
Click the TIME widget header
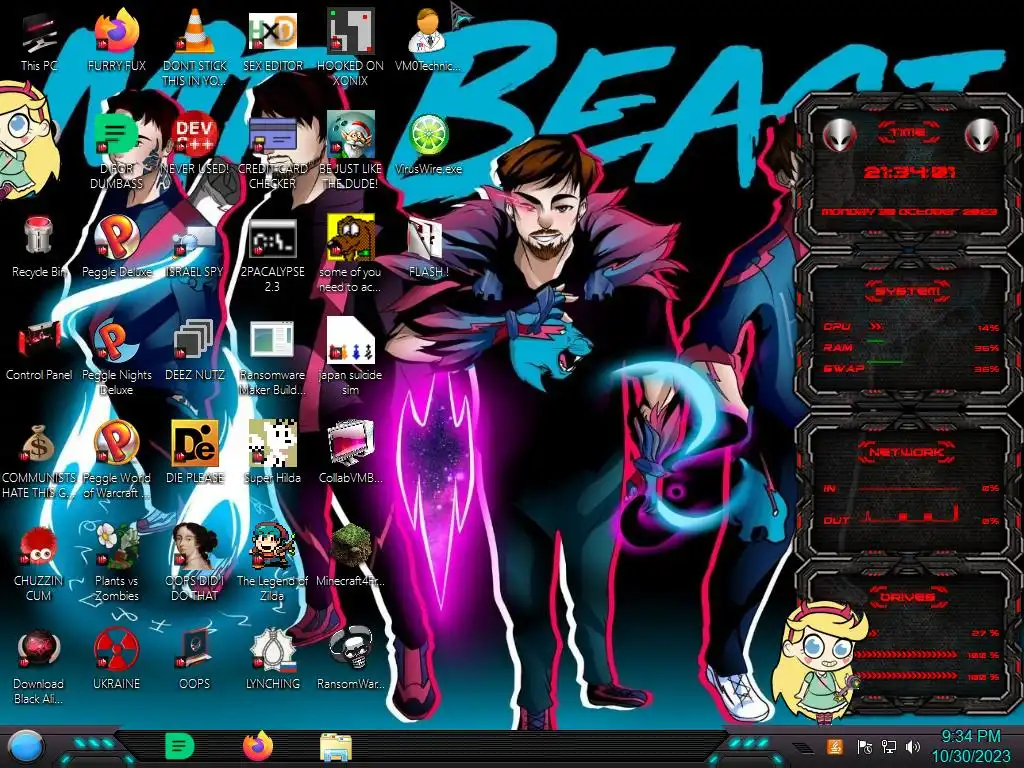pyautogui.click(x=908, y=133)
